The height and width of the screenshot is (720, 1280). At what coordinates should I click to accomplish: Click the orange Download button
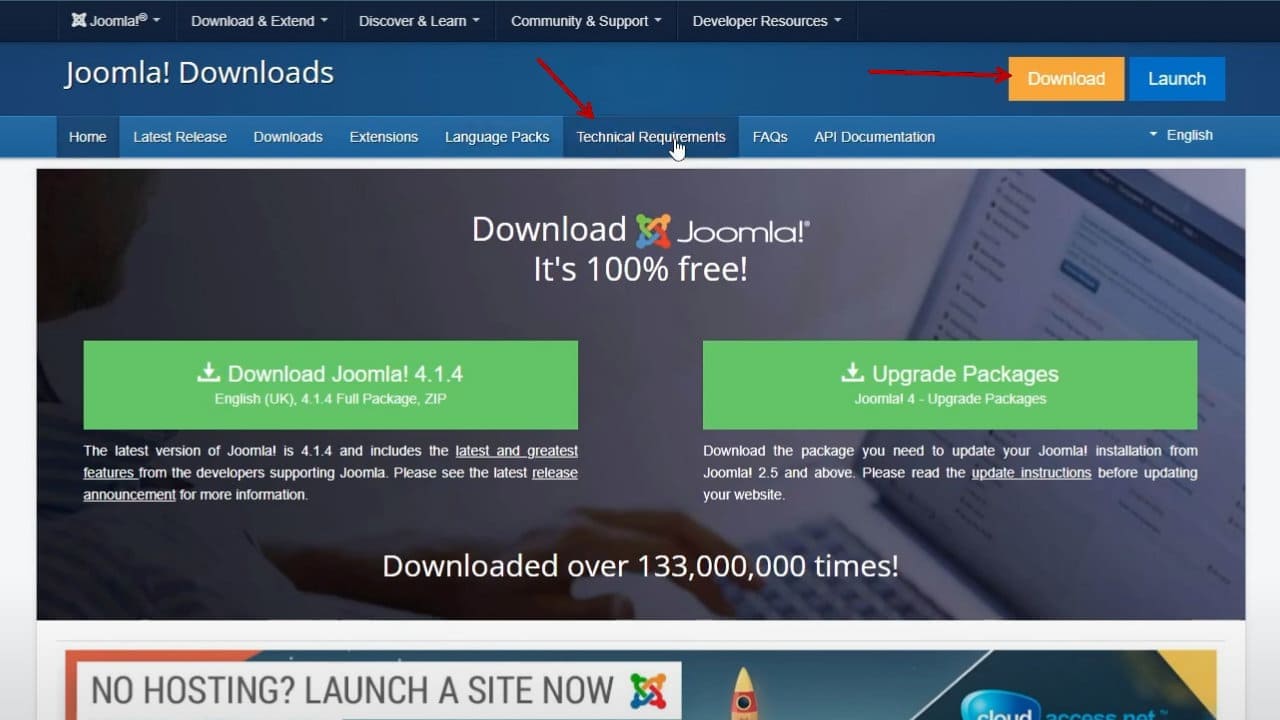(x=1066, y=79)
